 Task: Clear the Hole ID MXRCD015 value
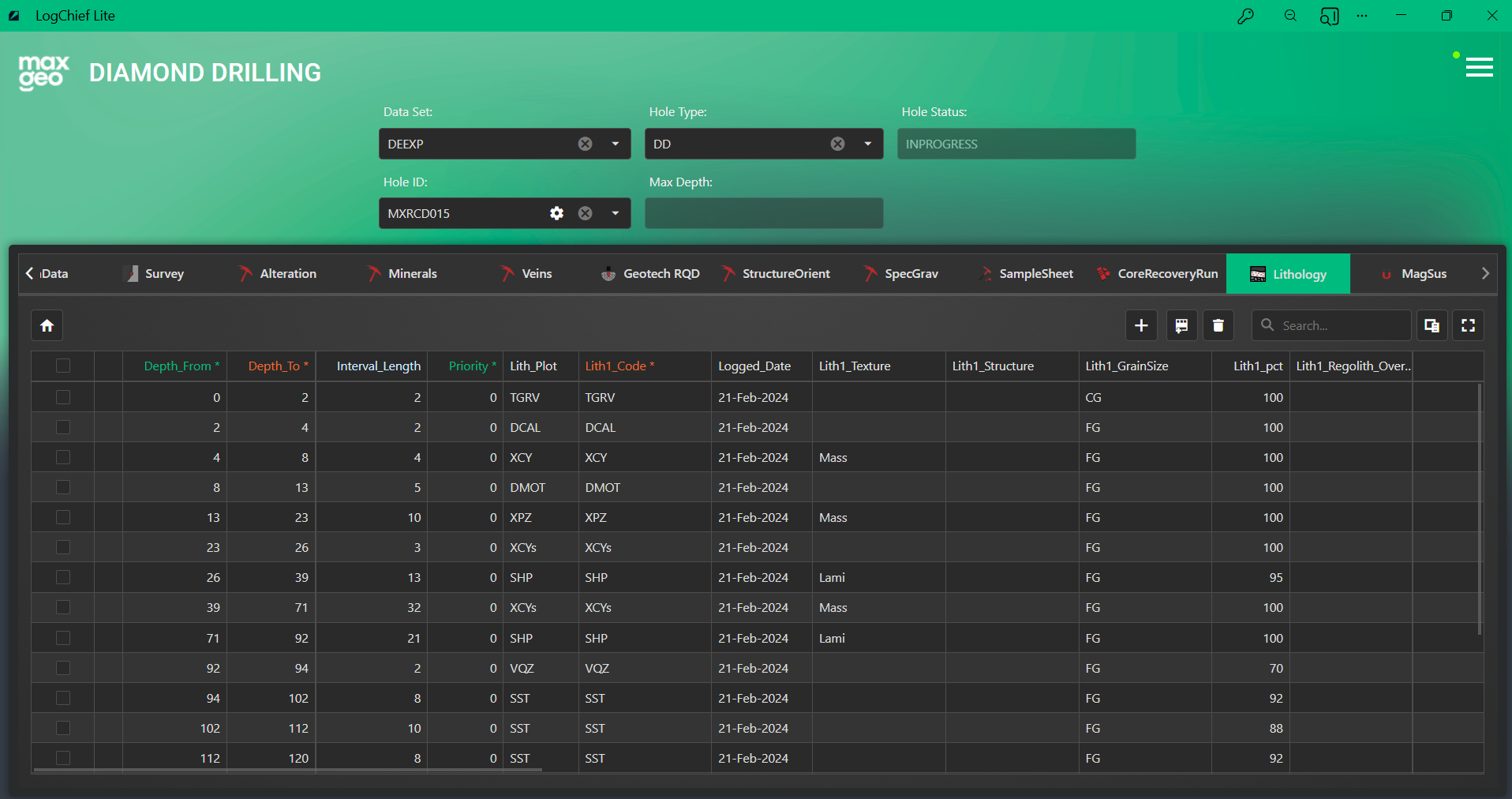coord(585,213)
